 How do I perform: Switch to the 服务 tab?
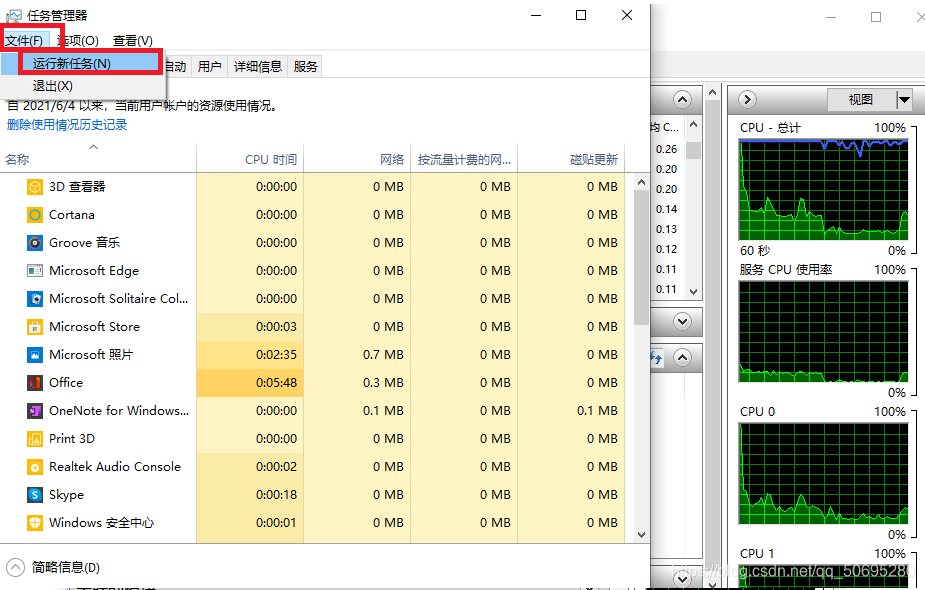tap(306, 67)
